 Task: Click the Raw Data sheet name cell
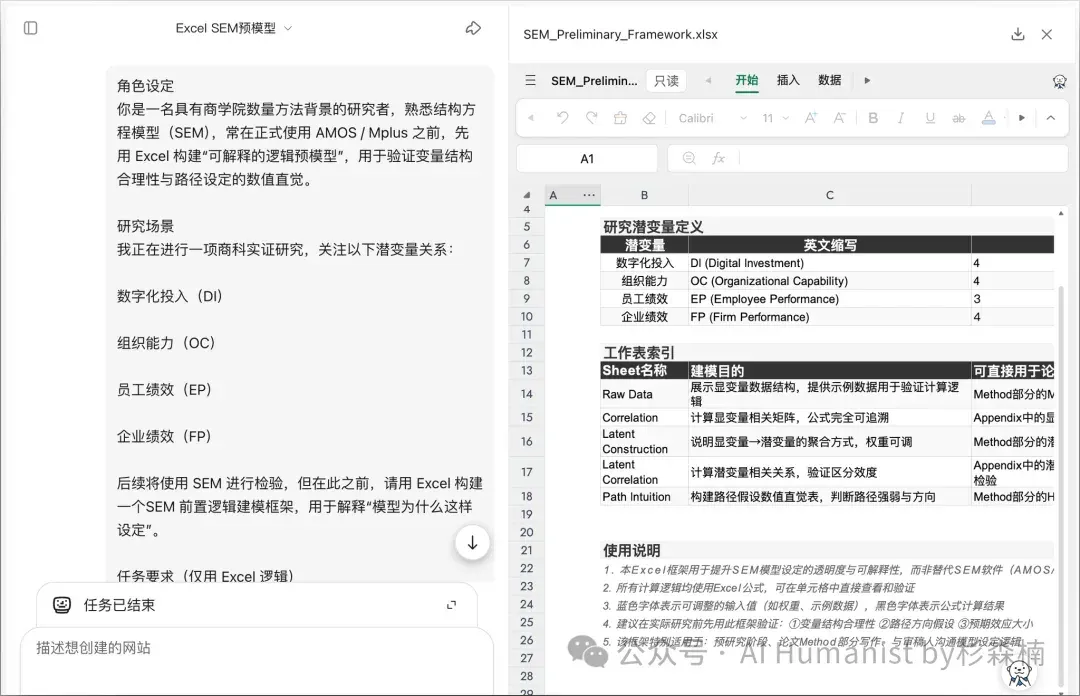pyautogui.click(x=644, y=394)
